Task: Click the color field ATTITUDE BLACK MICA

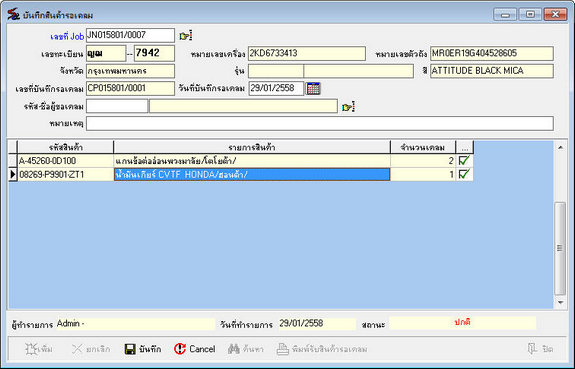Action: [492, 71]
